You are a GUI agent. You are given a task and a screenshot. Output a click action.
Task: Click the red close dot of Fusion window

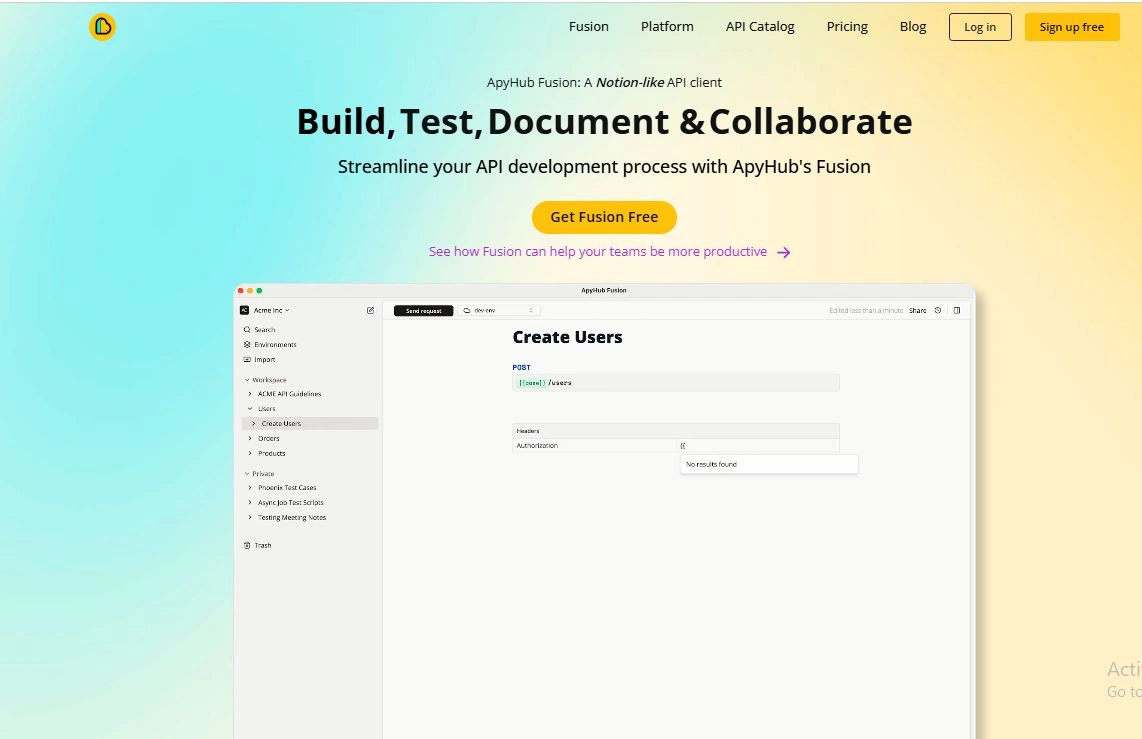(x=241, y=291)
